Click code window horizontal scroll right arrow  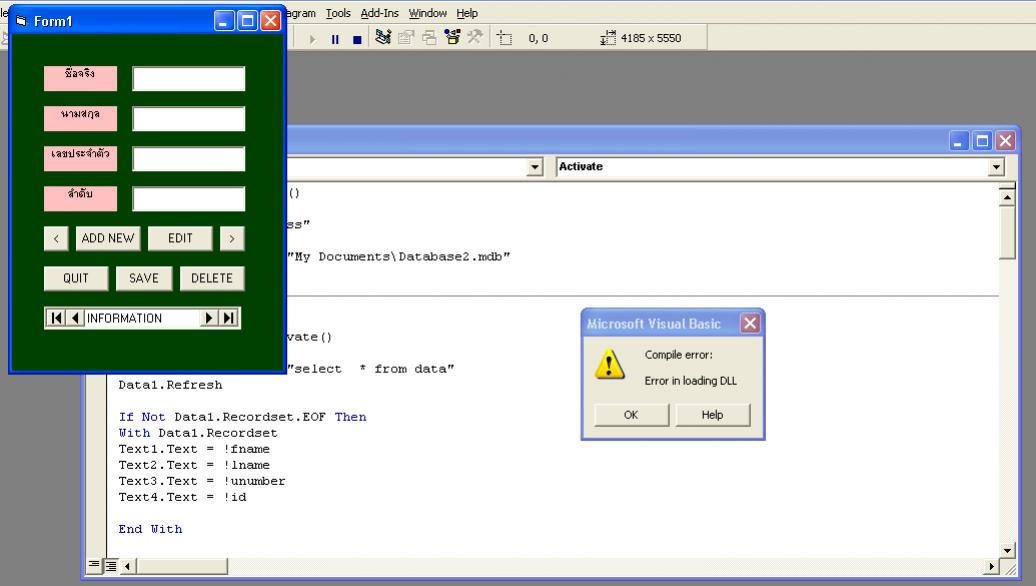pyautogui.click(x=991, y=566)
